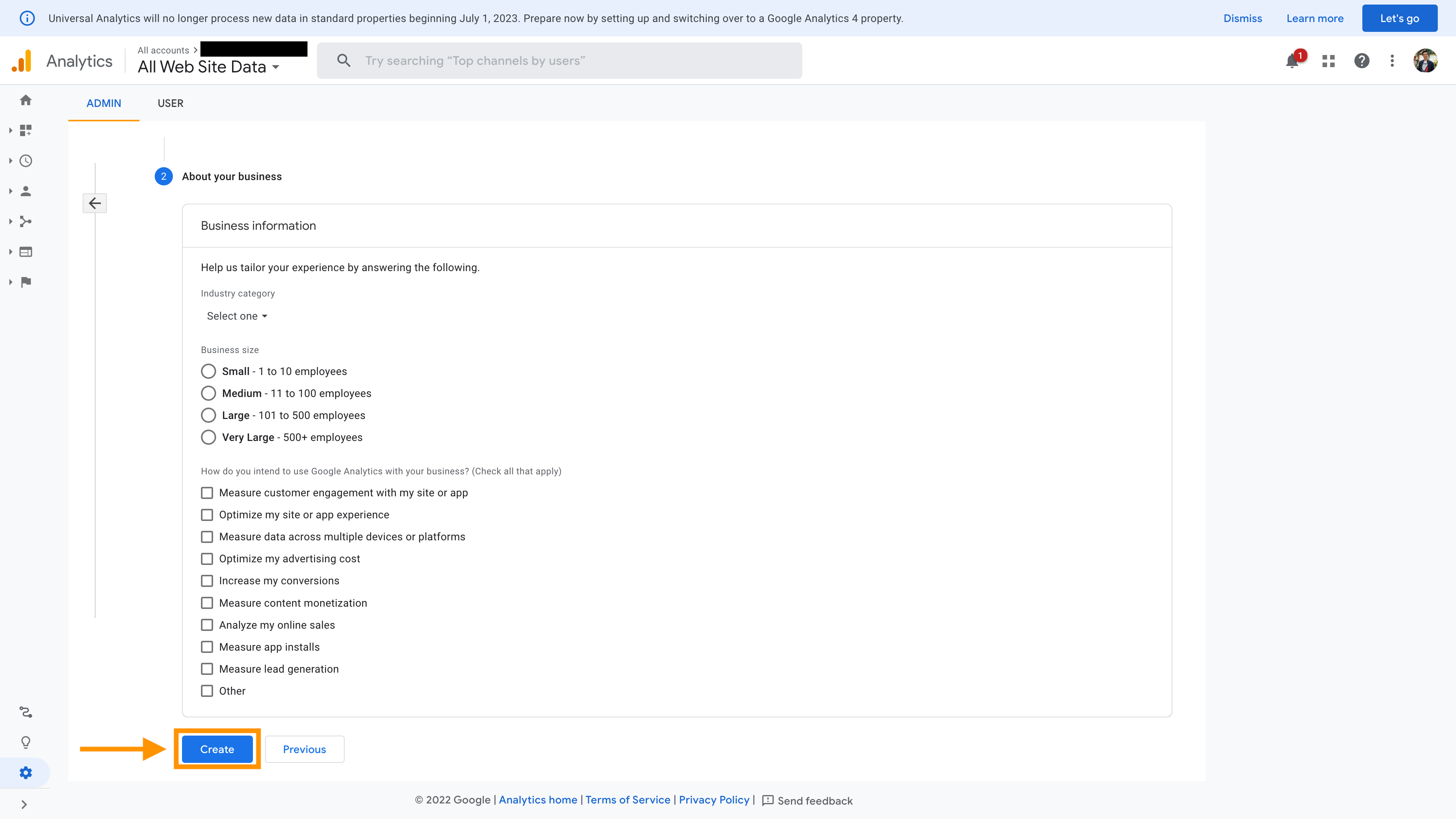
Task: Open Realtime reports clock icon
Action: coord(25,161)
